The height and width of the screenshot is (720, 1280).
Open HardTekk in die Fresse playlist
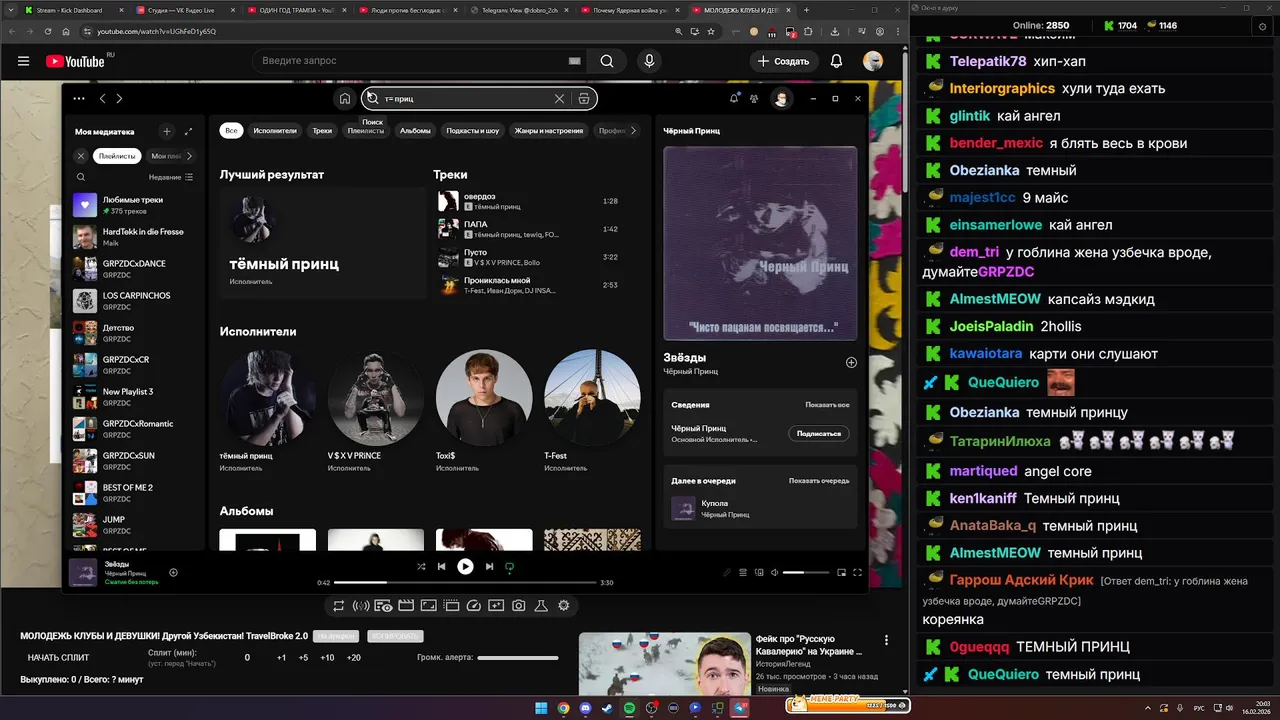(x=133, y=237)
